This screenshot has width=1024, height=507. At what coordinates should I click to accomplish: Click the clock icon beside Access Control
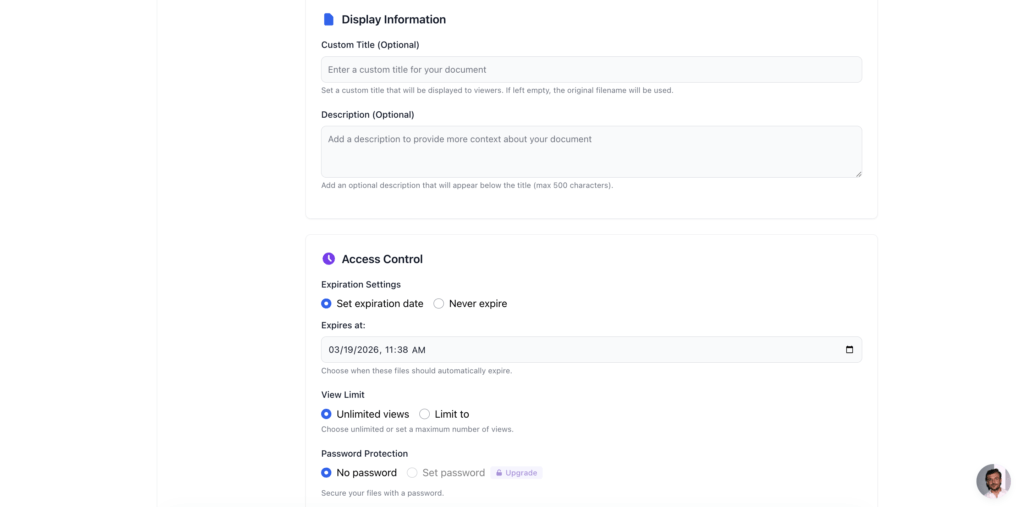328,259
